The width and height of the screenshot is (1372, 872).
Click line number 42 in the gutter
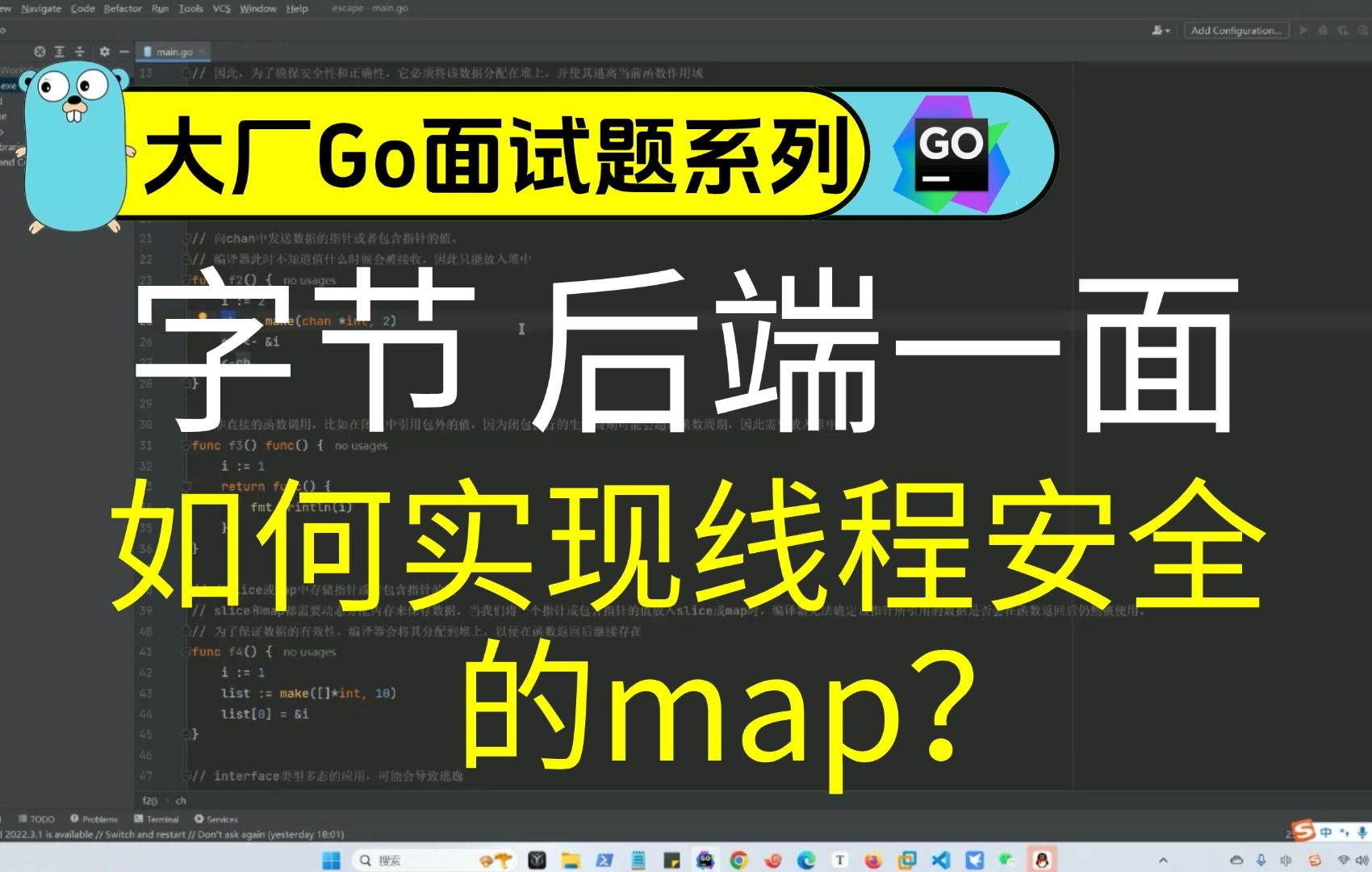146,673
